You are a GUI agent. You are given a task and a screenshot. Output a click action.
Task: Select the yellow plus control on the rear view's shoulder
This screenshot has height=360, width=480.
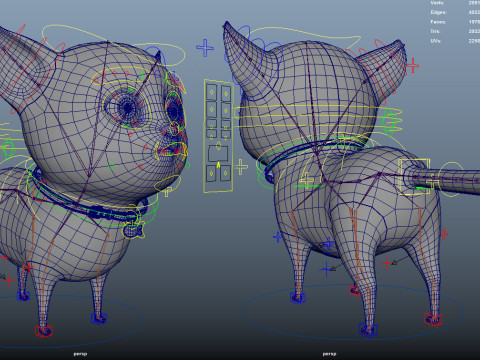[x=307, y=180]
